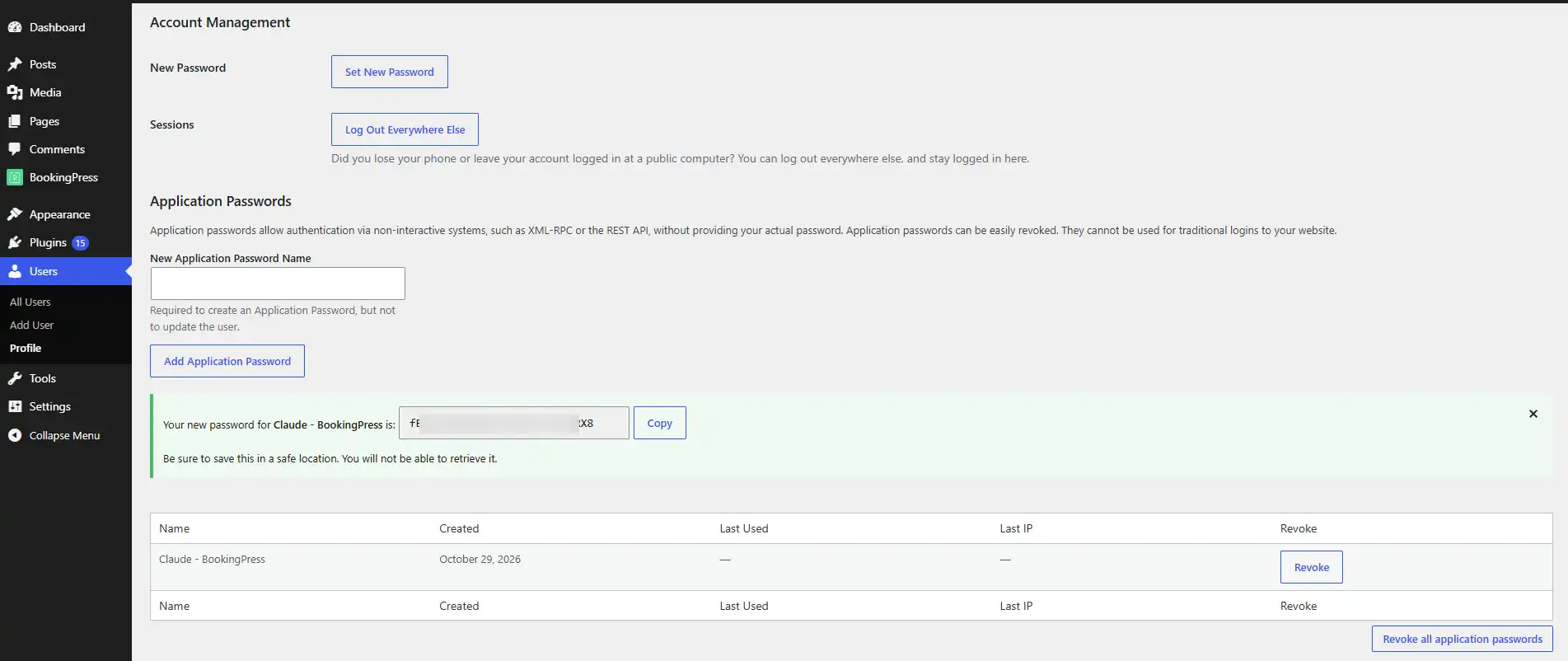The width and height of the screenshot is (1568, 661).
Task: Click the Claude - BookingPress table row name
Action: click(212, 559)
